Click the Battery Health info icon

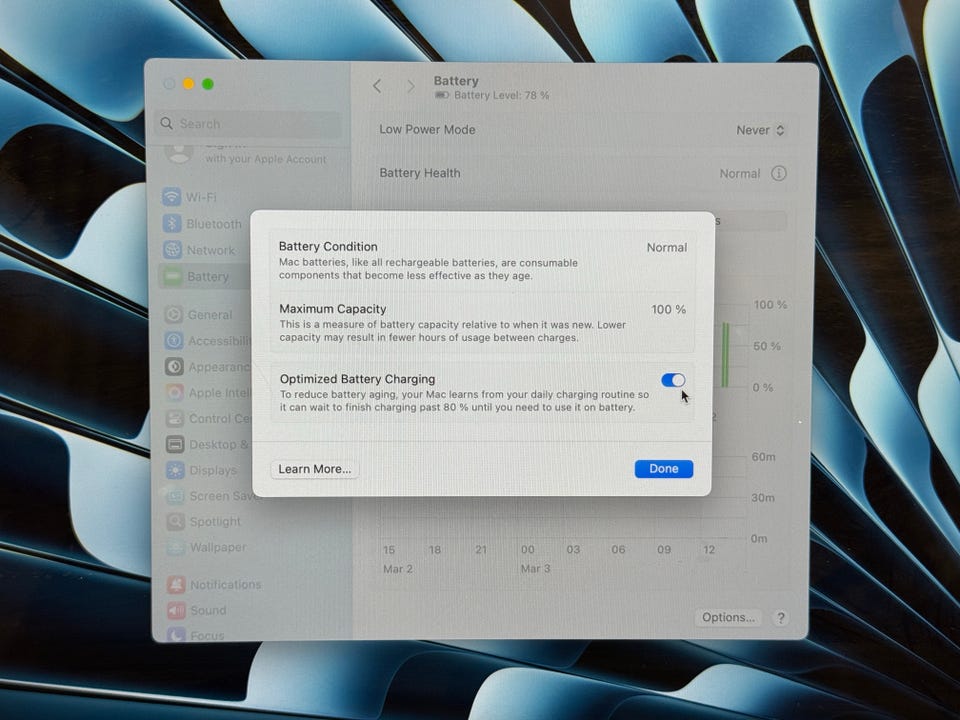click(778, 174)
